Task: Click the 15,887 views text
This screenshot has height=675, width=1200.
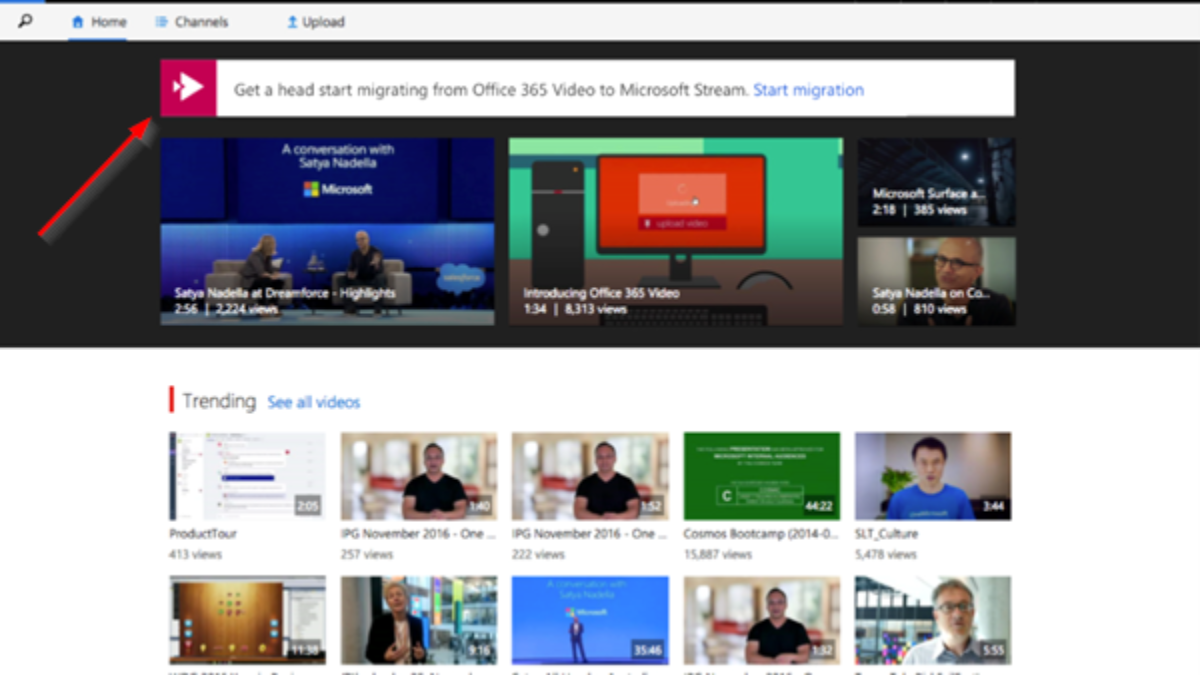Action: [718, 554]
